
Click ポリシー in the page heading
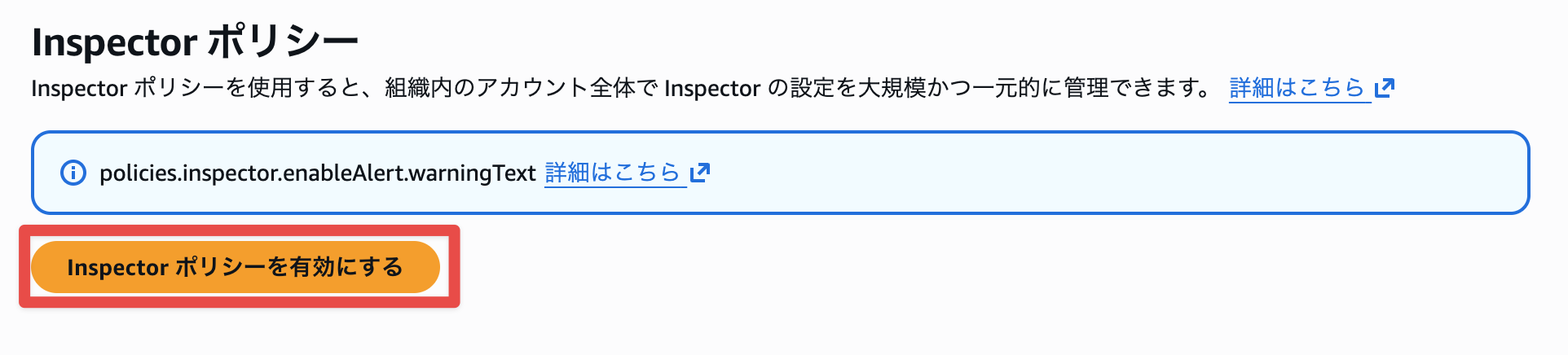point(283,42)
